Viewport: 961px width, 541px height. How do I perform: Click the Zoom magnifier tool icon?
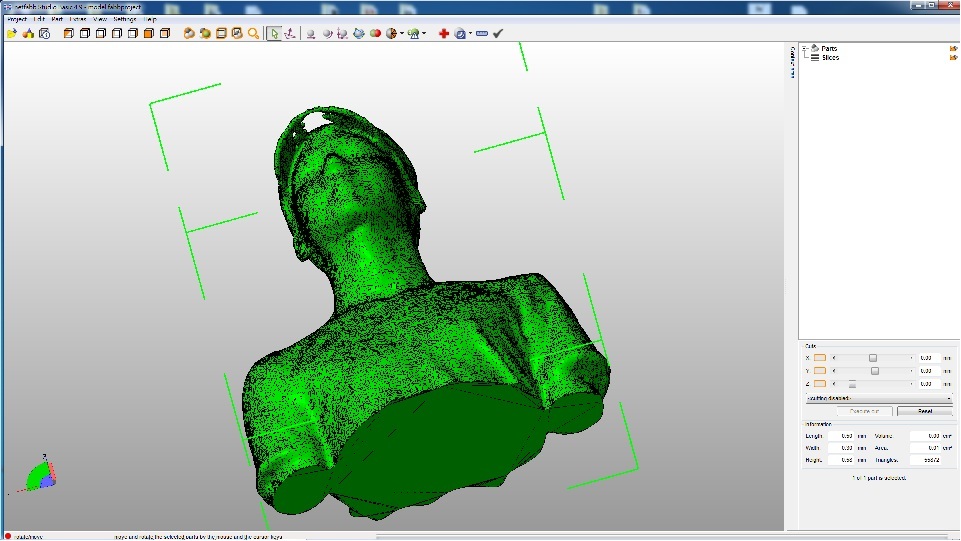pos(253,33)
